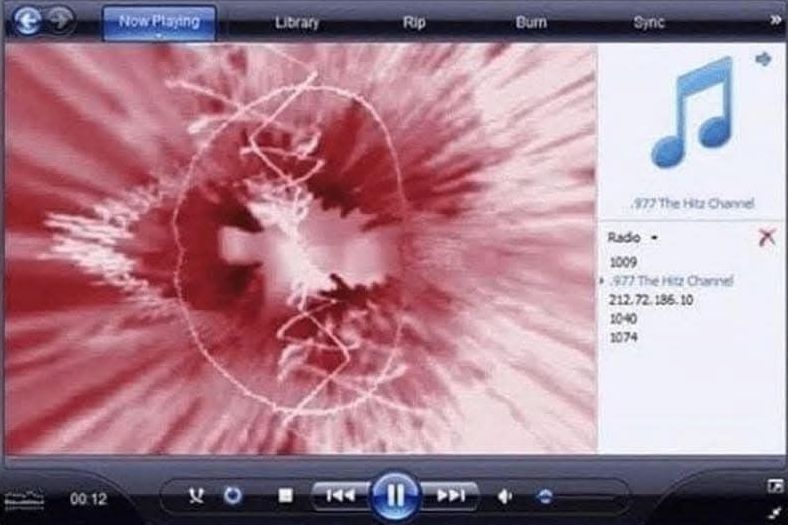Image resolution: width=788 pixels, height=525 pixels.
Task: Open the Now Playing tab dropdown arrow
Action: click(x=159, y=36)
